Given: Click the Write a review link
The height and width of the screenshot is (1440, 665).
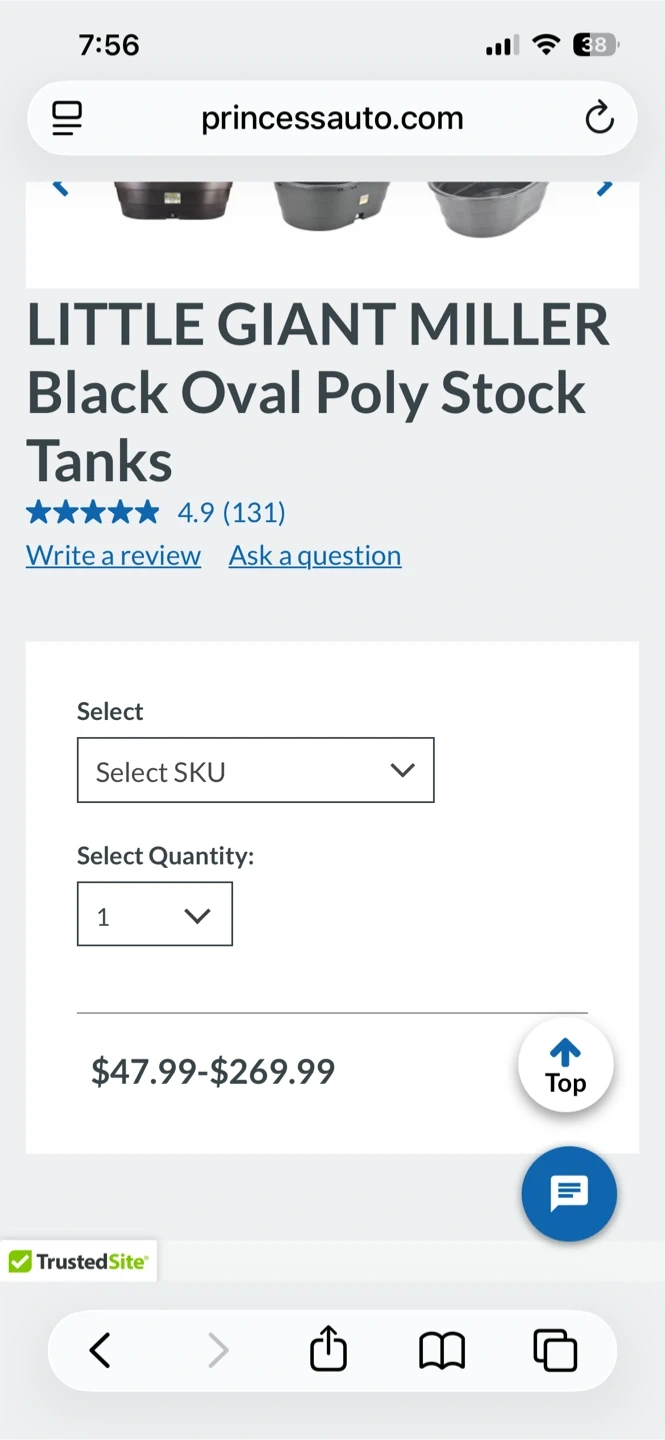Looking at the screenshot, I should coord(113,556).
